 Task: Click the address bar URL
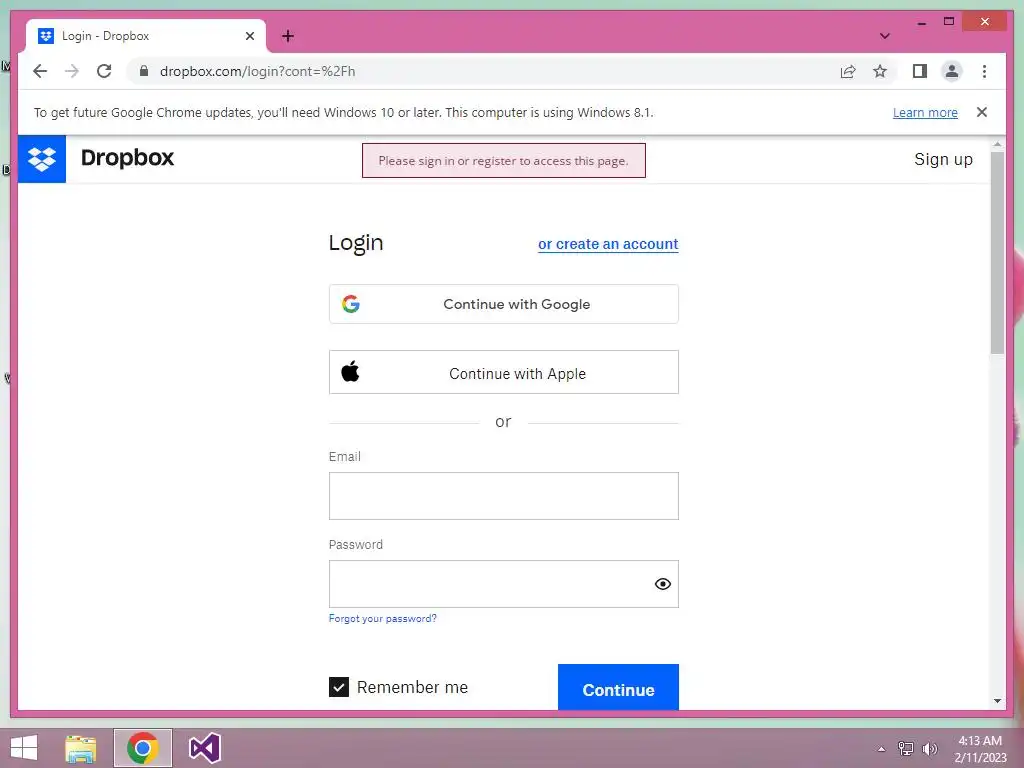257,71
